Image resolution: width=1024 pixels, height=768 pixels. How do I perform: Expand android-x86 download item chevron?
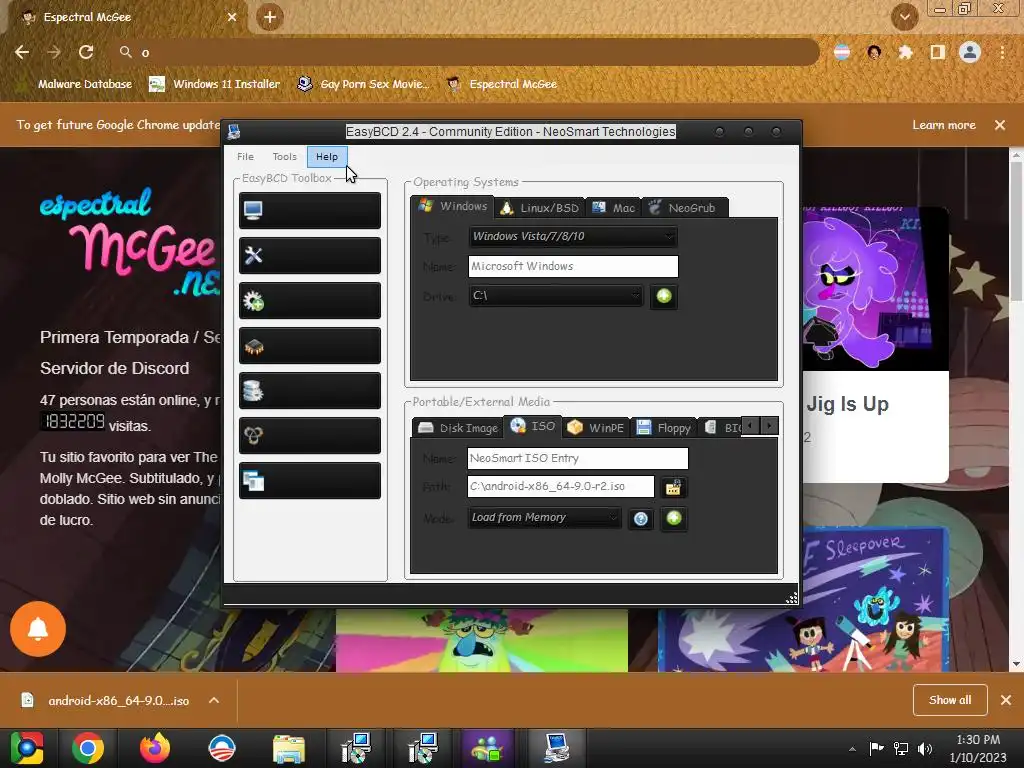coord(214,700)
